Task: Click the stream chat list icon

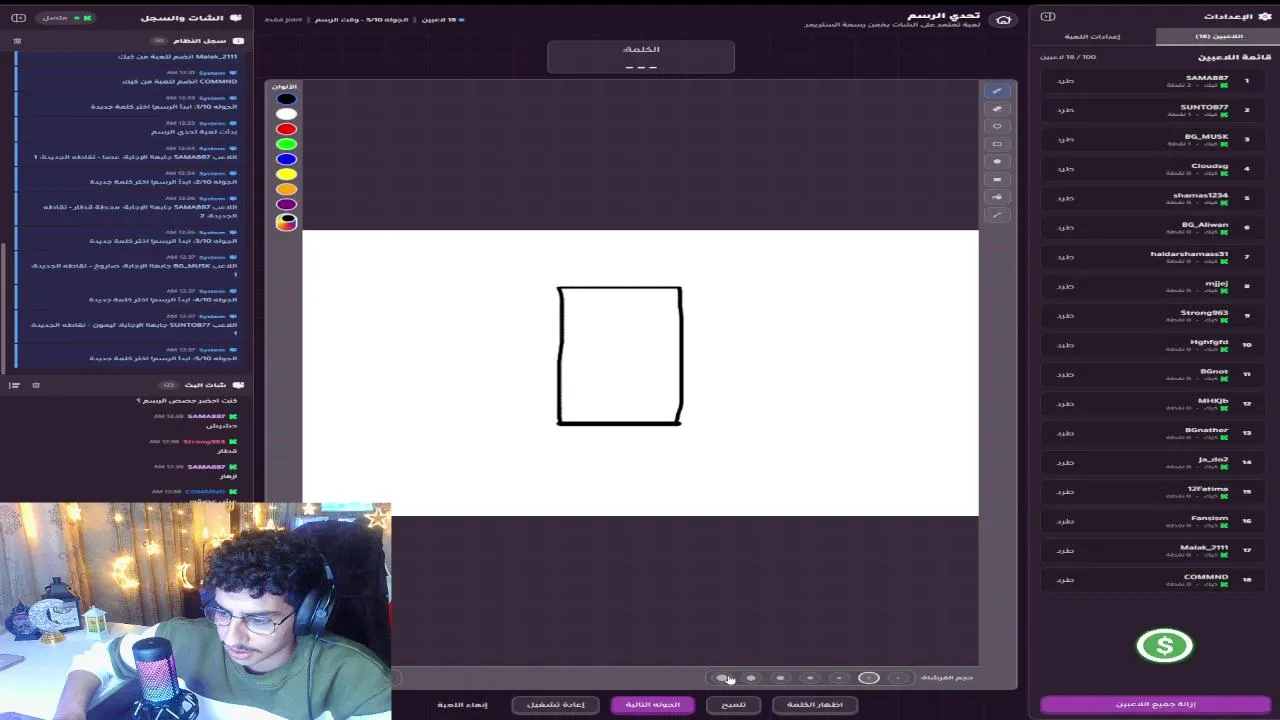Action: pyautogui.click(x=14, y=385)
